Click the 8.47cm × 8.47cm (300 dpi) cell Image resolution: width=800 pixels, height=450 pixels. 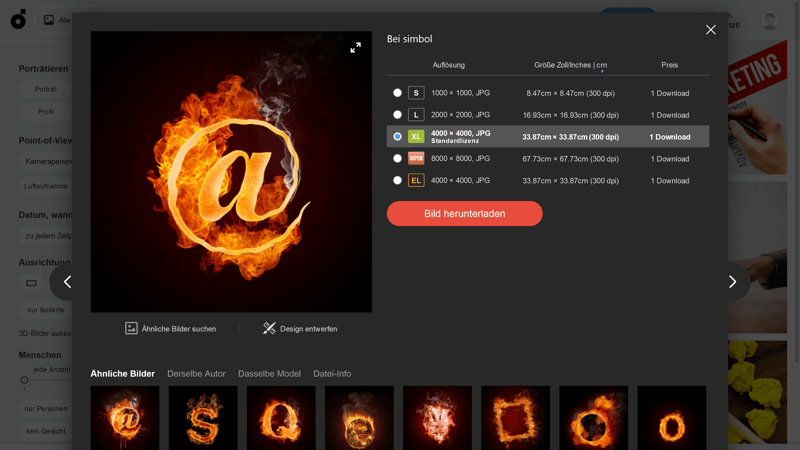click(x=570, y=93)
